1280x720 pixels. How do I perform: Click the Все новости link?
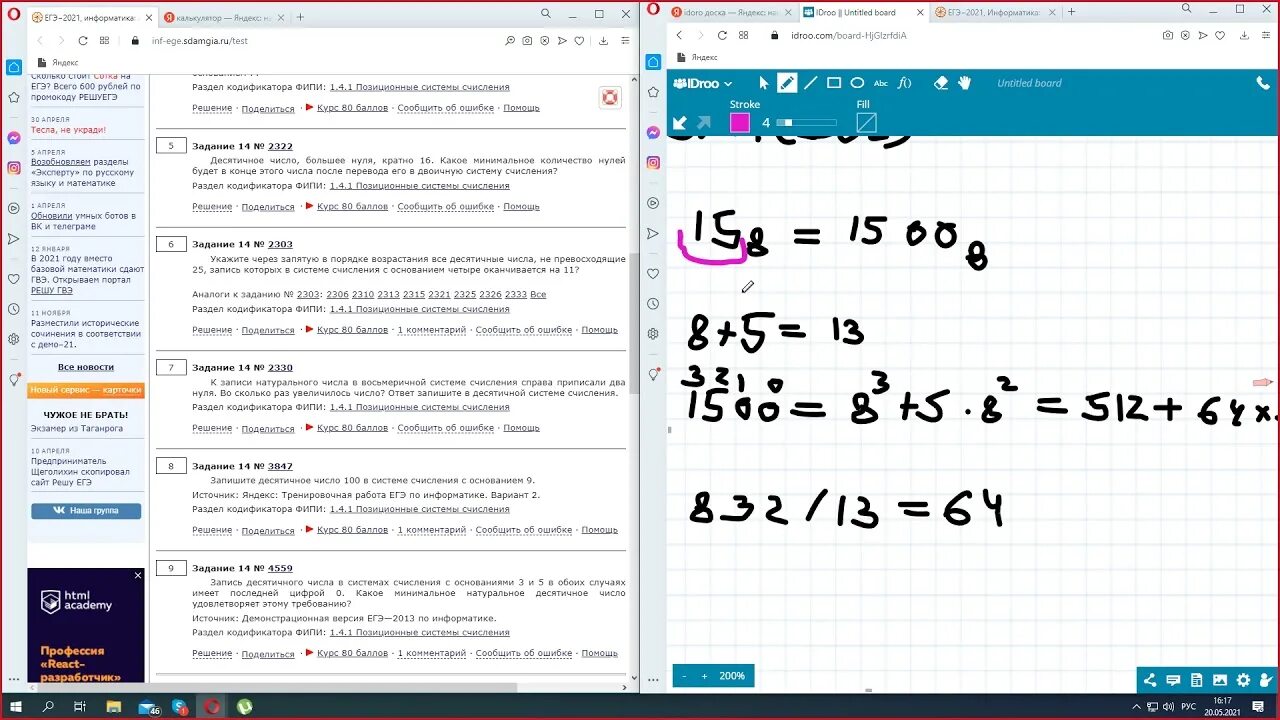(x=86, y=367)
